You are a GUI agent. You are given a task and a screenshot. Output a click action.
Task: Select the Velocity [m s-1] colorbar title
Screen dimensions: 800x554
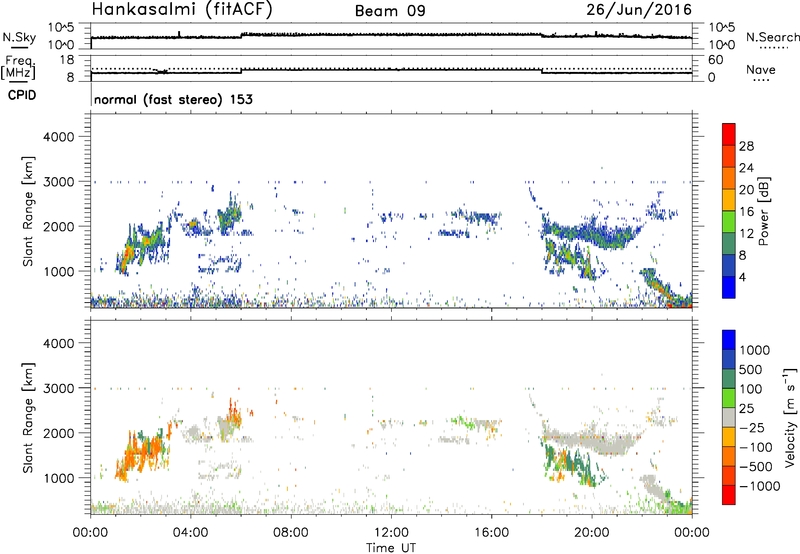coord(790,417)
